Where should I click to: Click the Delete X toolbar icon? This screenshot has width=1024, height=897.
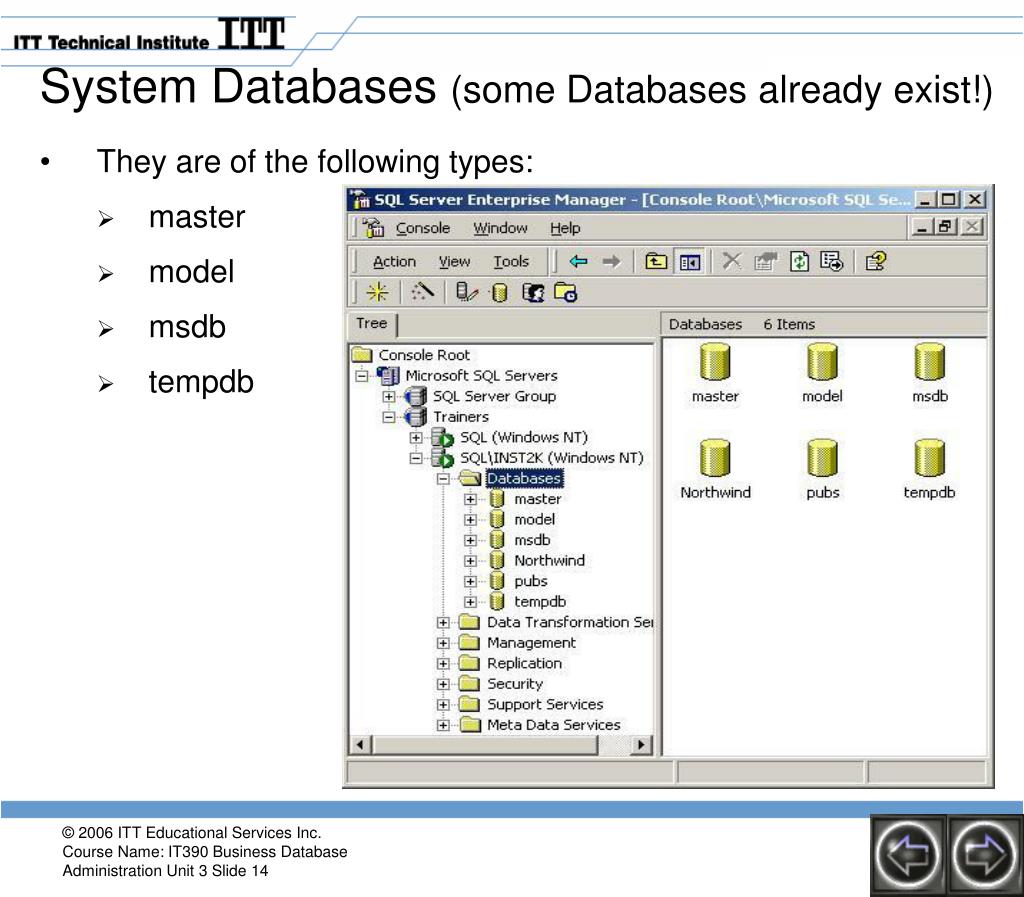731,261
